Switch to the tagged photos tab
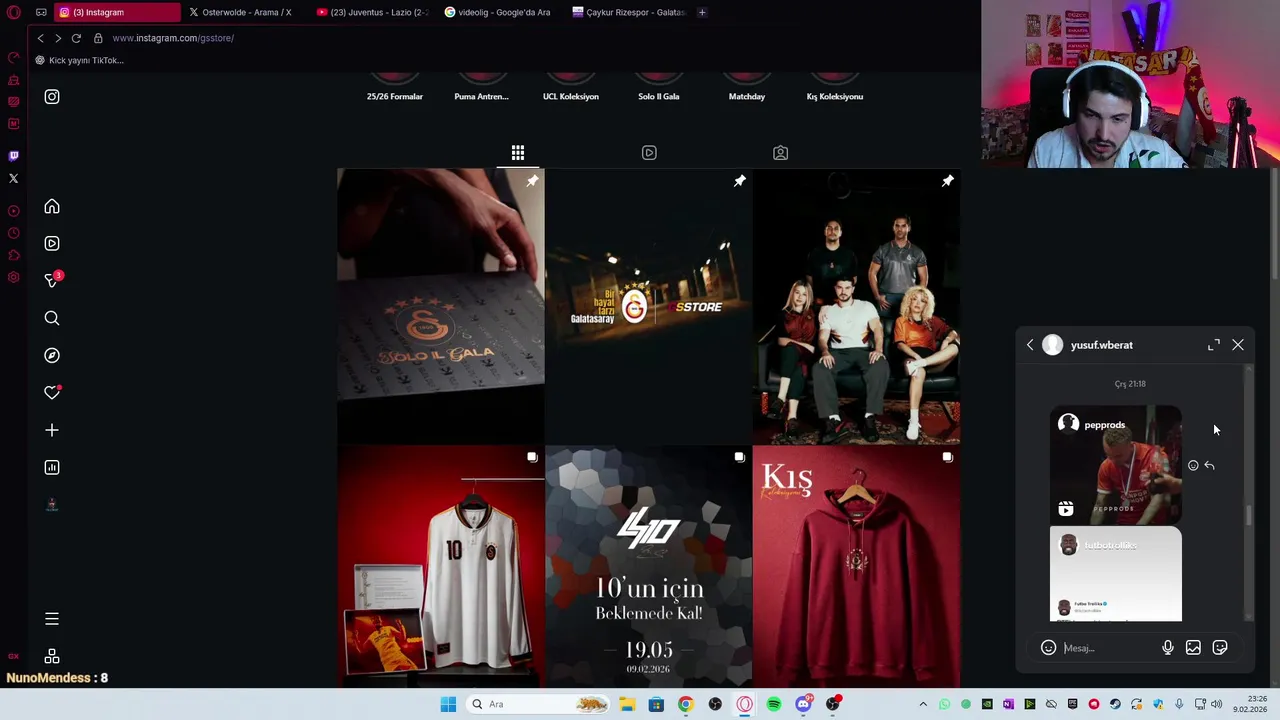Viewport: 1280px width, 720px height. pos(780,153)
